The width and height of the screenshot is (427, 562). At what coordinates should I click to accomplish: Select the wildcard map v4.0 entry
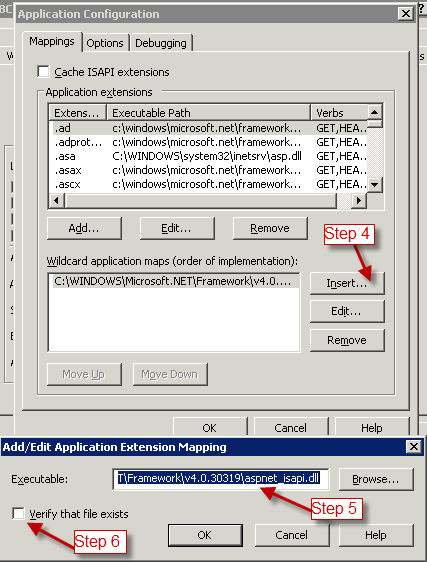[x=174, y=281]
